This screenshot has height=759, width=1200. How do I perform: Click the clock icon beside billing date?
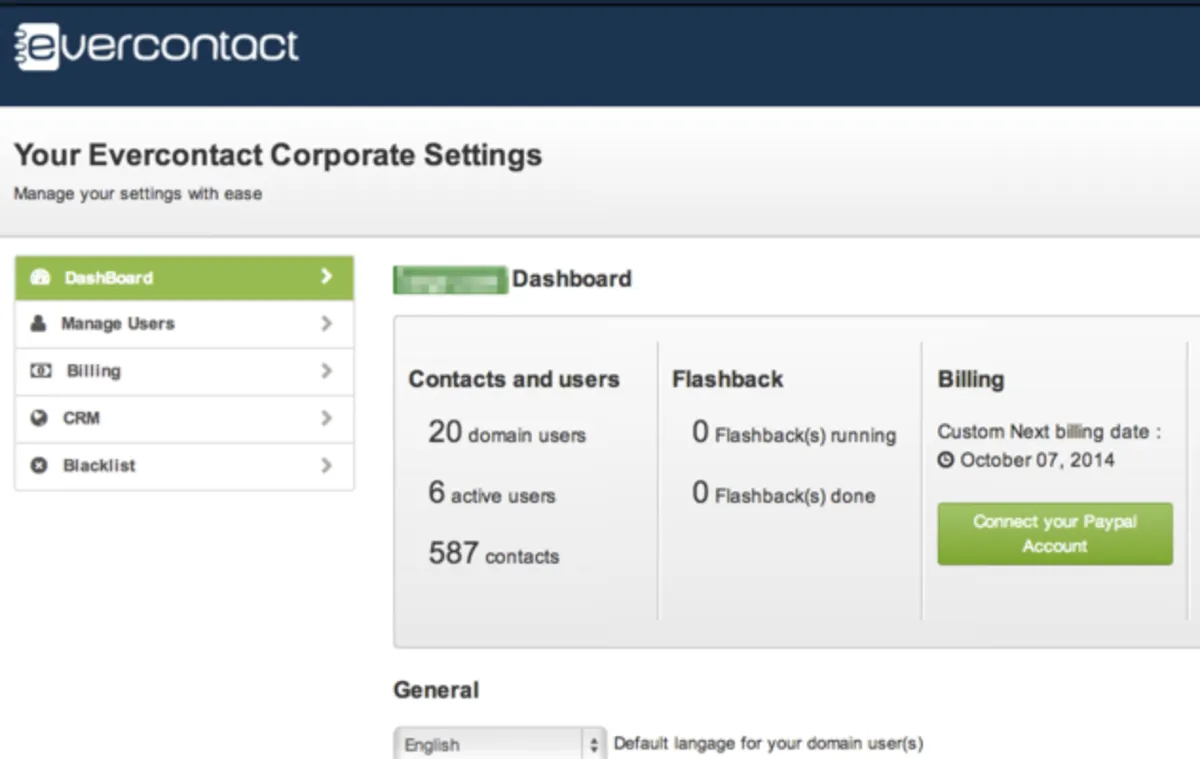(946, 461)
